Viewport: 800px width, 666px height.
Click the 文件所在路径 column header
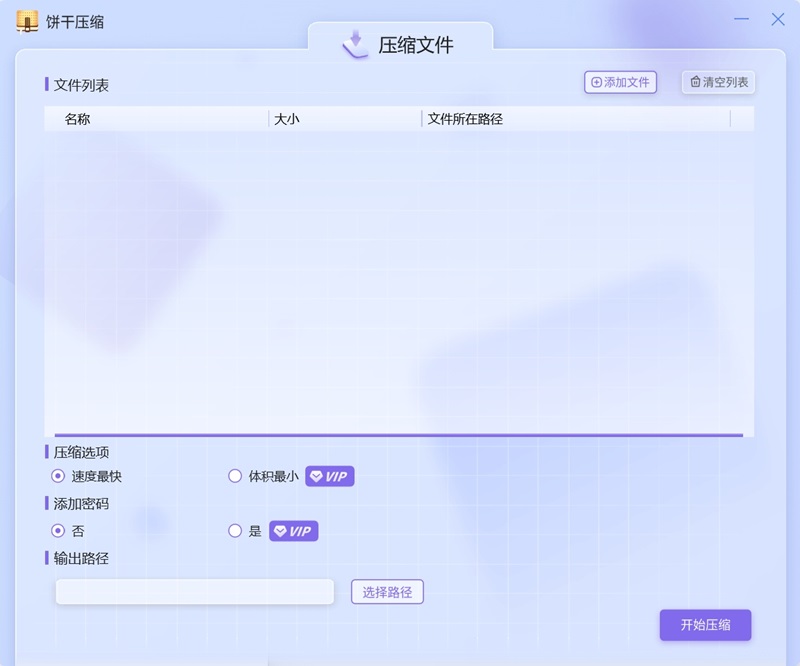465,119
